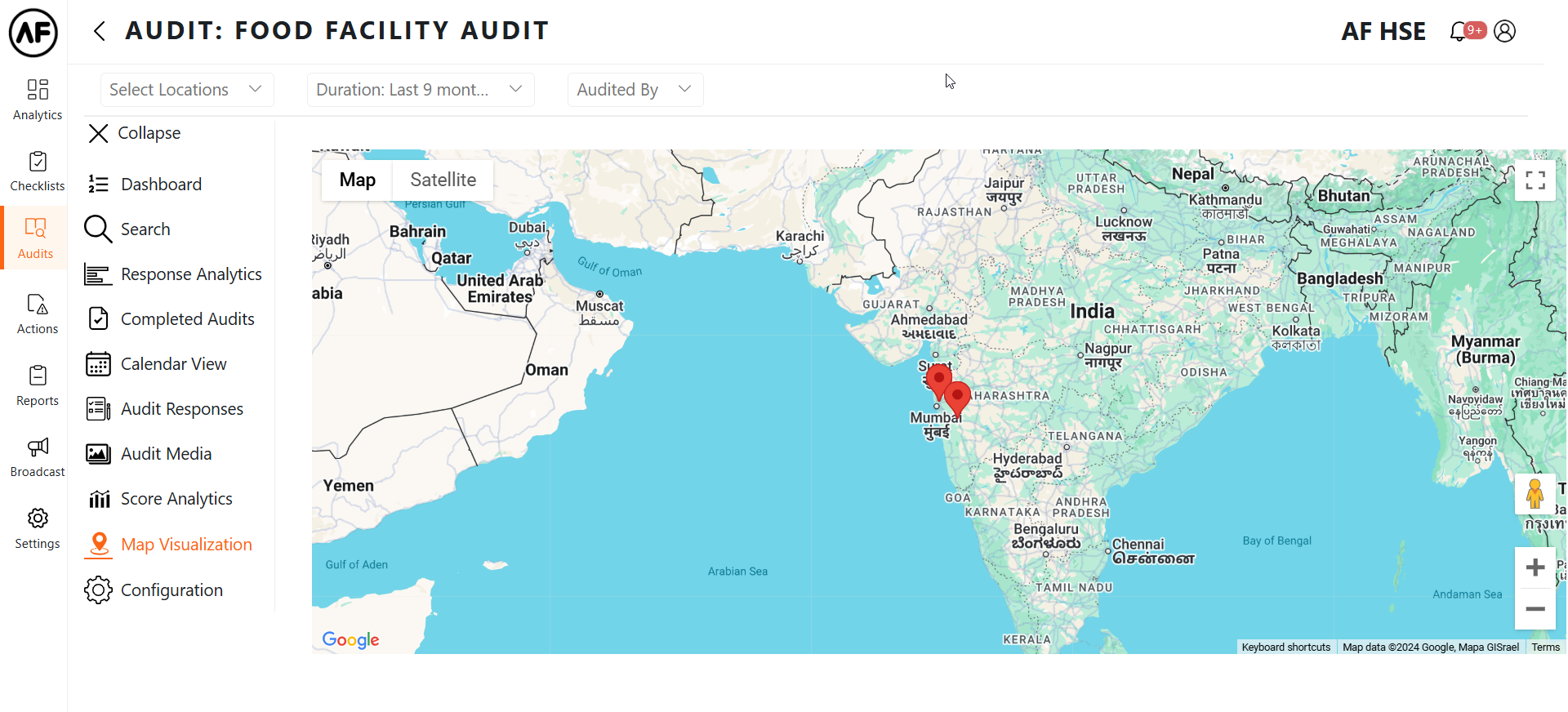Open the user profile icon
The image size is (1568, 712).
point(1504,31)
